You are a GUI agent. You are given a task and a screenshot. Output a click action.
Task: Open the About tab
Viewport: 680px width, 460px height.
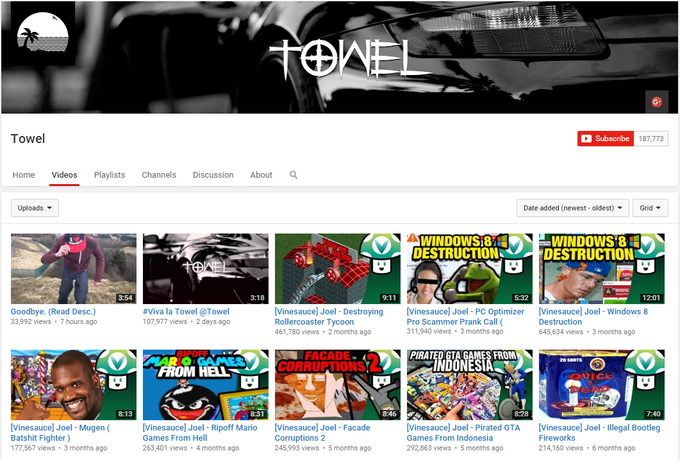tap(261, 175)
